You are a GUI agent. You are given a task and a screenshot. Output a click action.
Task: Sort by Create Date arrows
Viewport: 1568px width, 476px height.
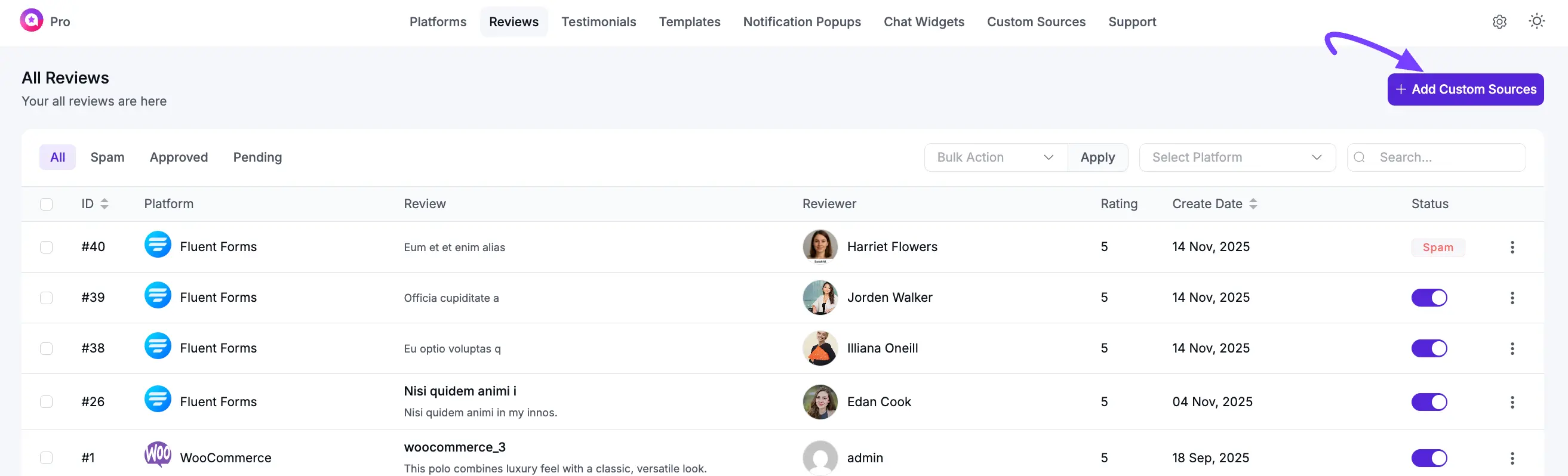(1253, 204)
